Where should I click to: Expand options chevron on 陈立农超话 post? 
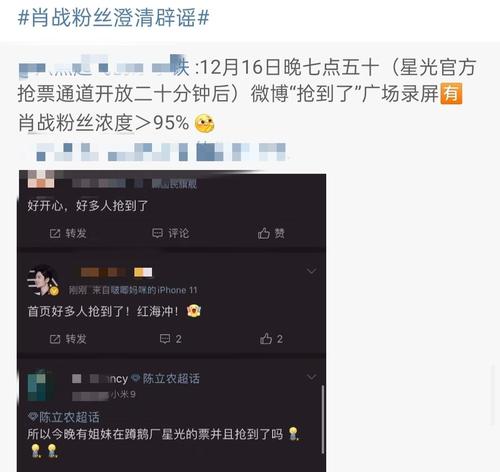click(x=312, y=377)
